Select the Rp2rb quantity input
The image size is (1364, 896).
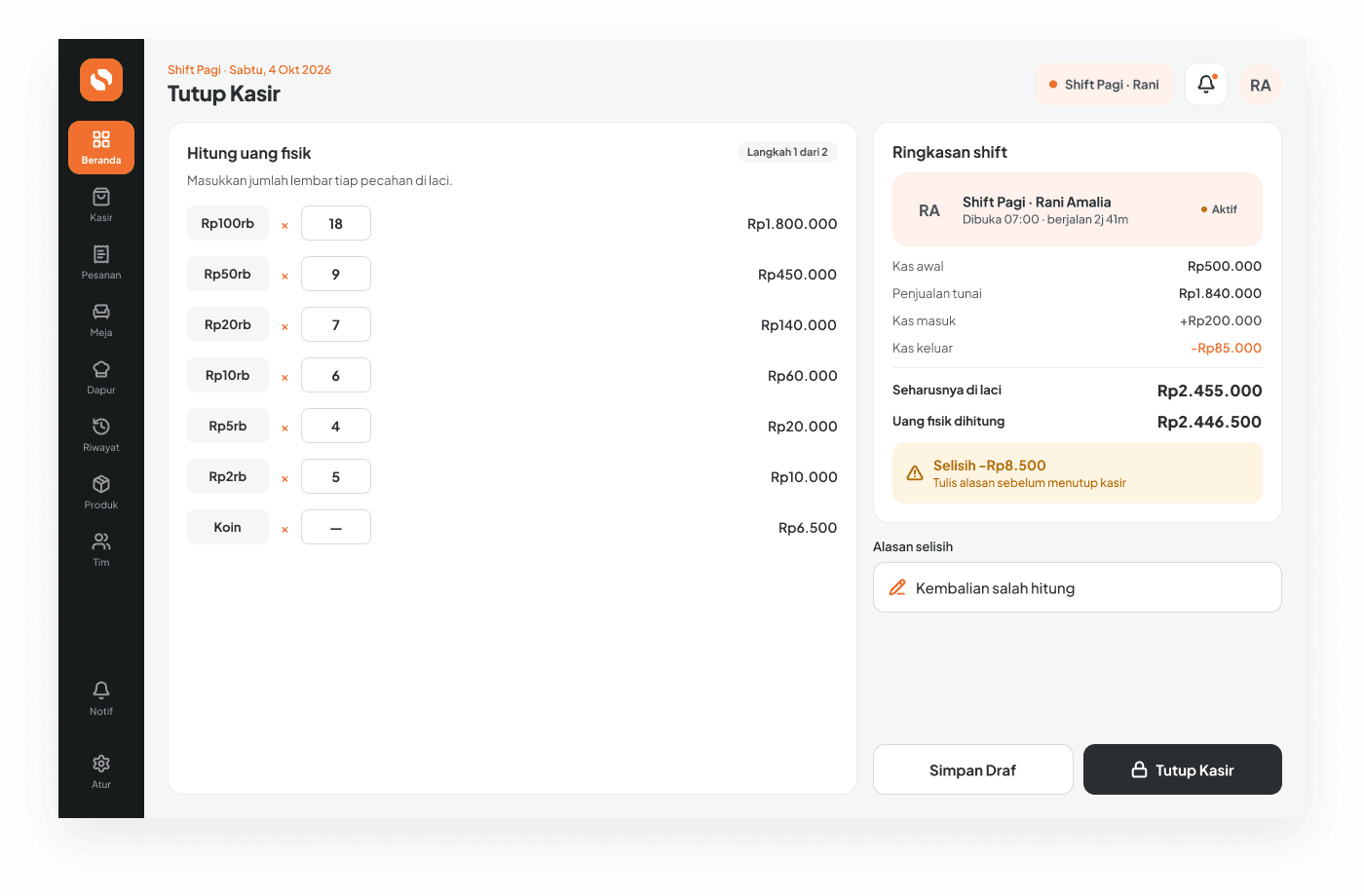click(x=336, y=476)
